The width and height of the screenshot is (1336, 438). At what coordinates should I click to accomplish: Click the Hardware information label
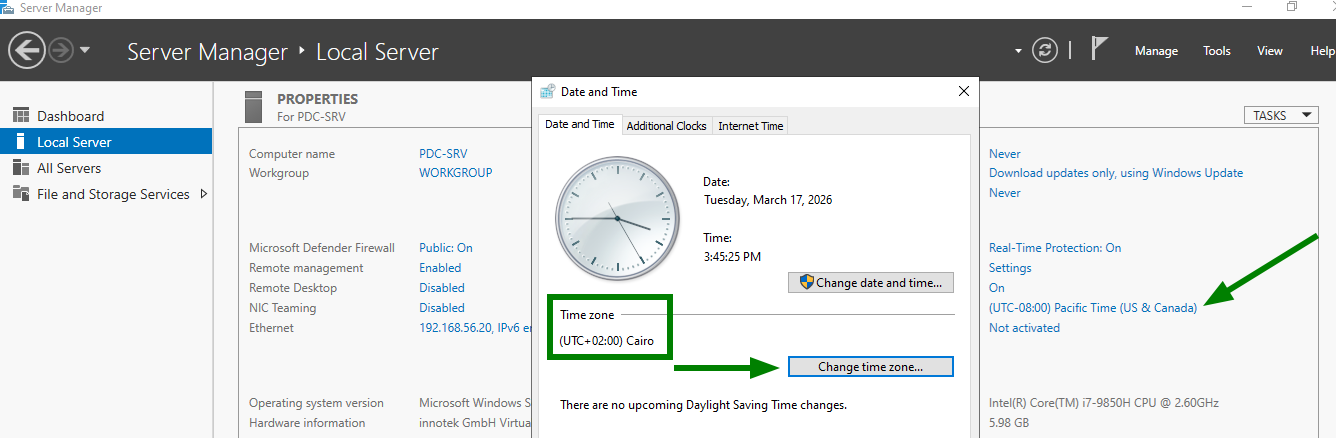tap(307, 423)
